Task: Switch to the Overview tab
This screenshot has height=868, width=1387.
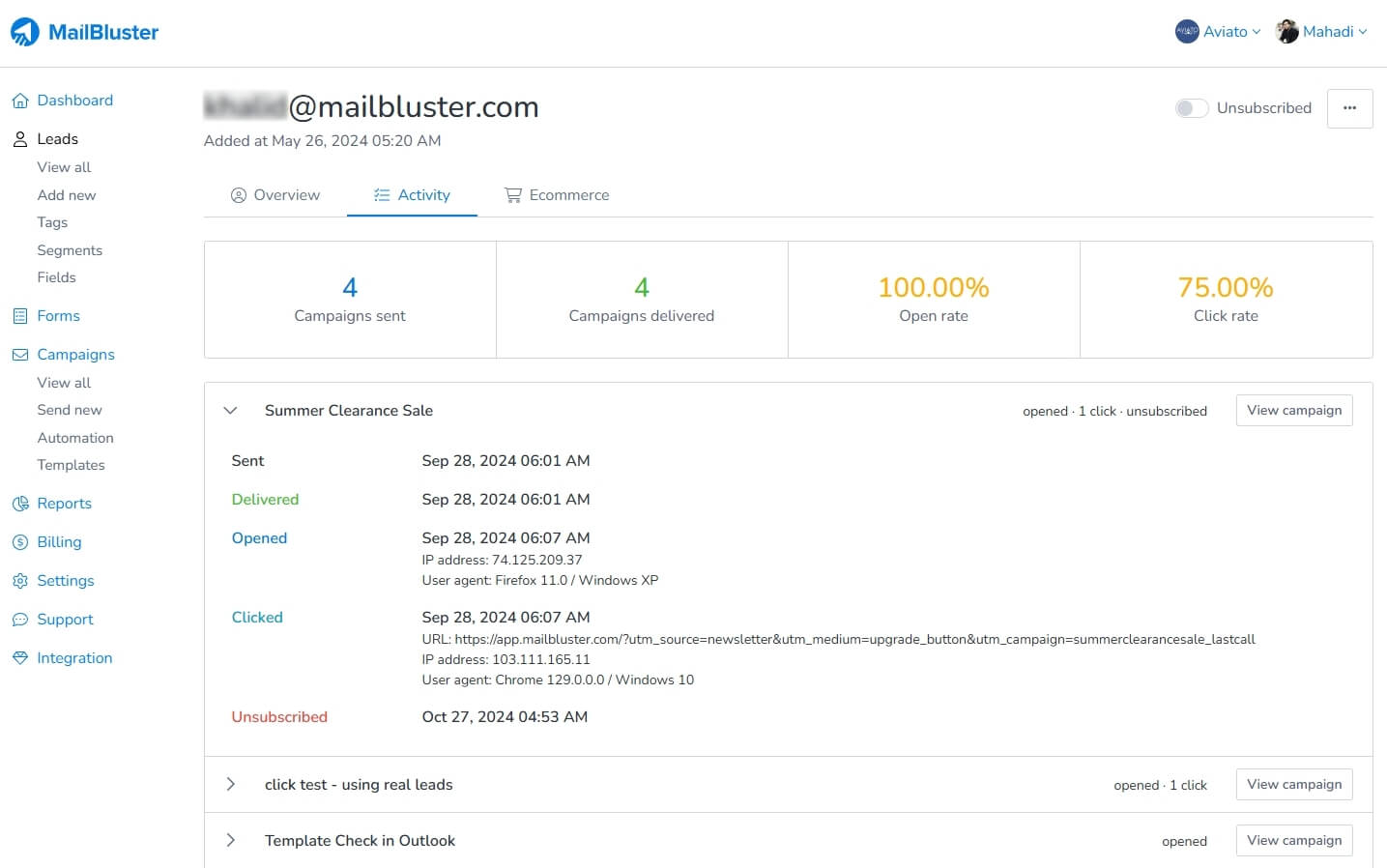Action: point(275,194)
